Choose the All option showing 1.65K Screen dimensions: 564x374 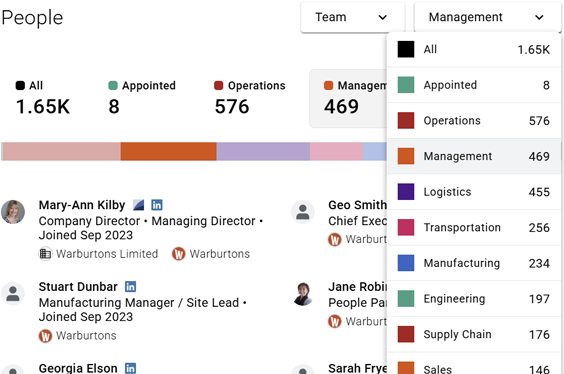pos(474,49)
